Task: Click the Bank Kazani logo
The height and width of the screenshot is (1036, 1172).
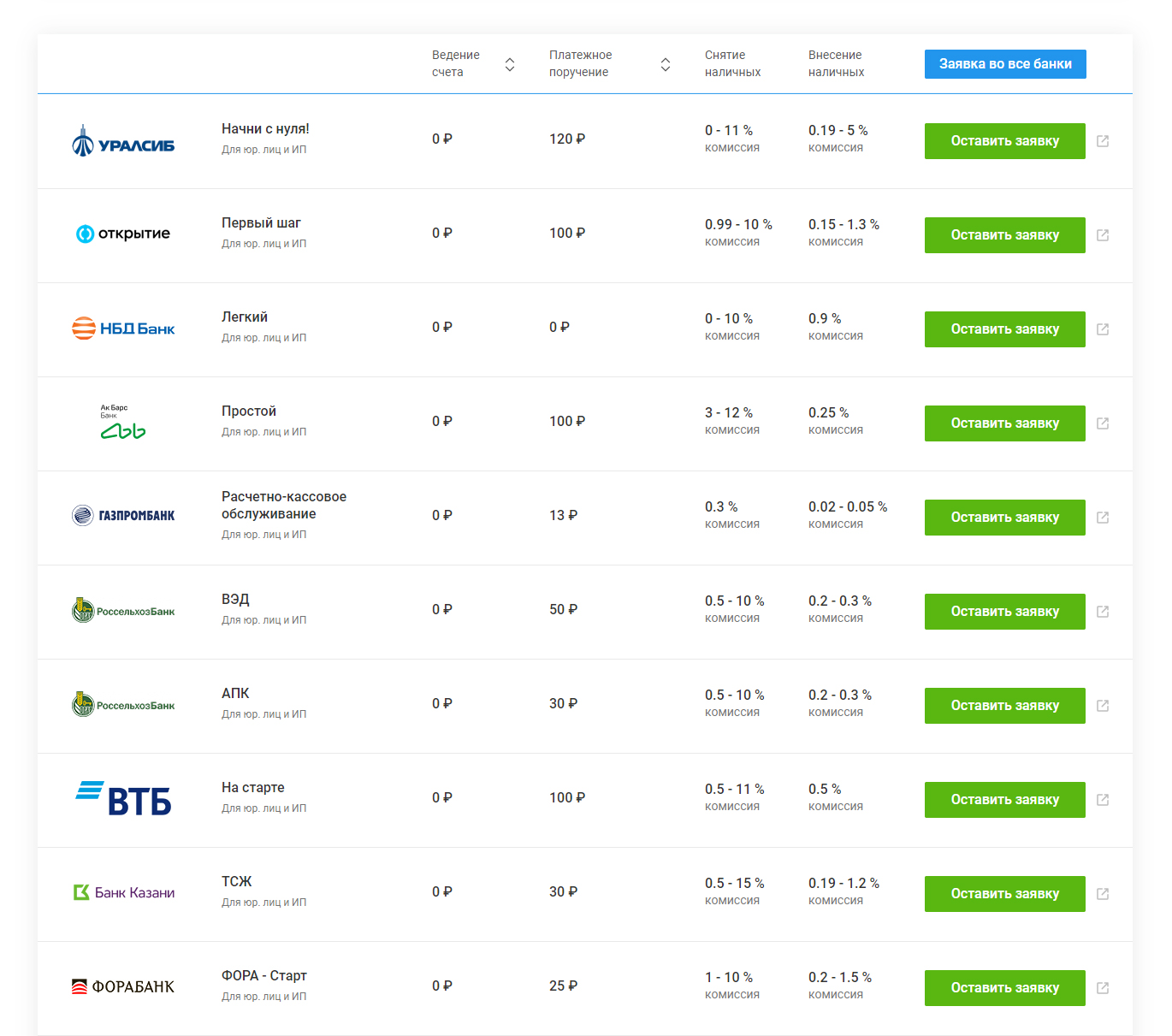Action: (123, 892)
